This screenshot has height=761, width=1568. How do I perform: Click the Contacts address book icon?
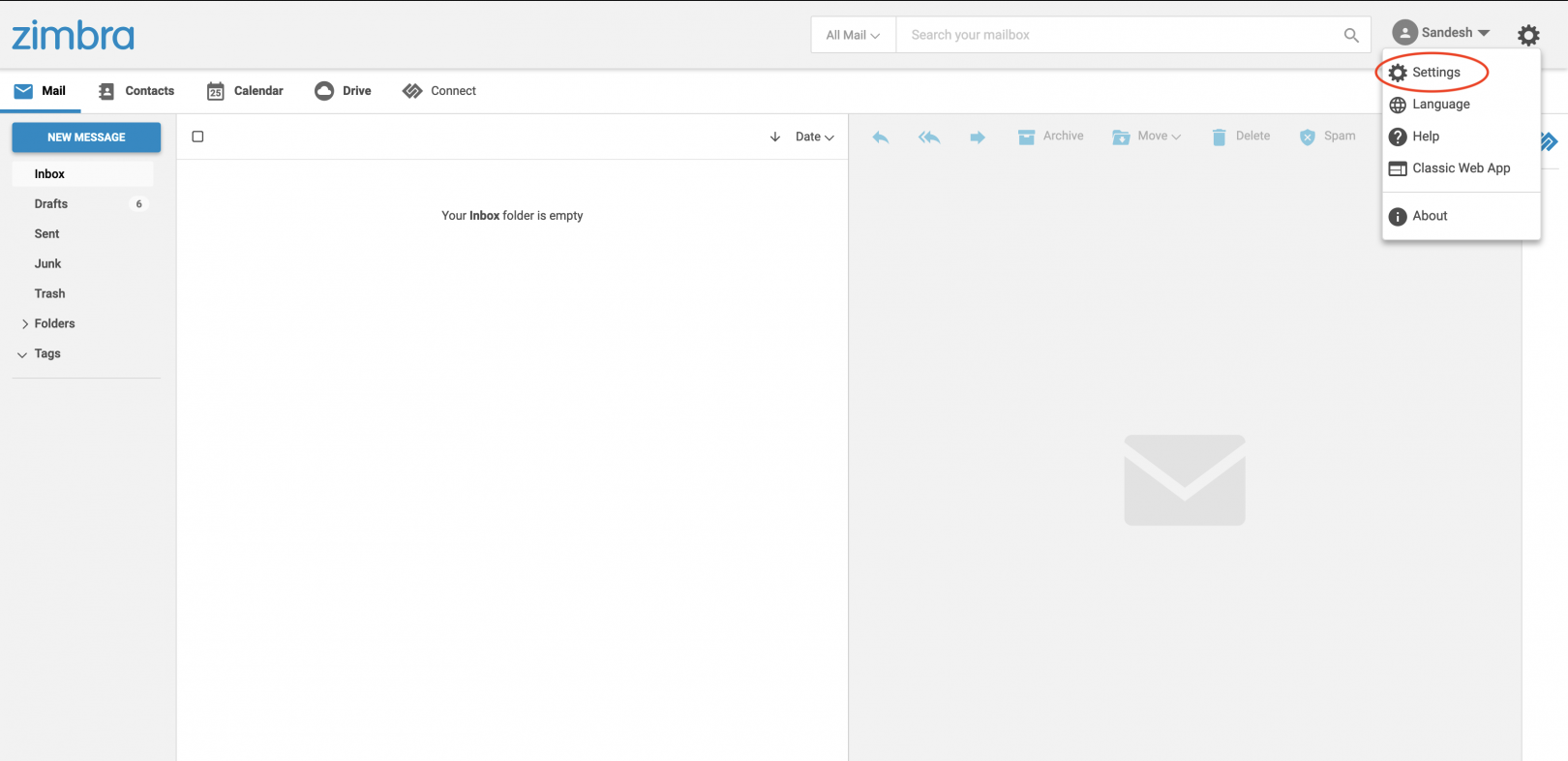106,91
